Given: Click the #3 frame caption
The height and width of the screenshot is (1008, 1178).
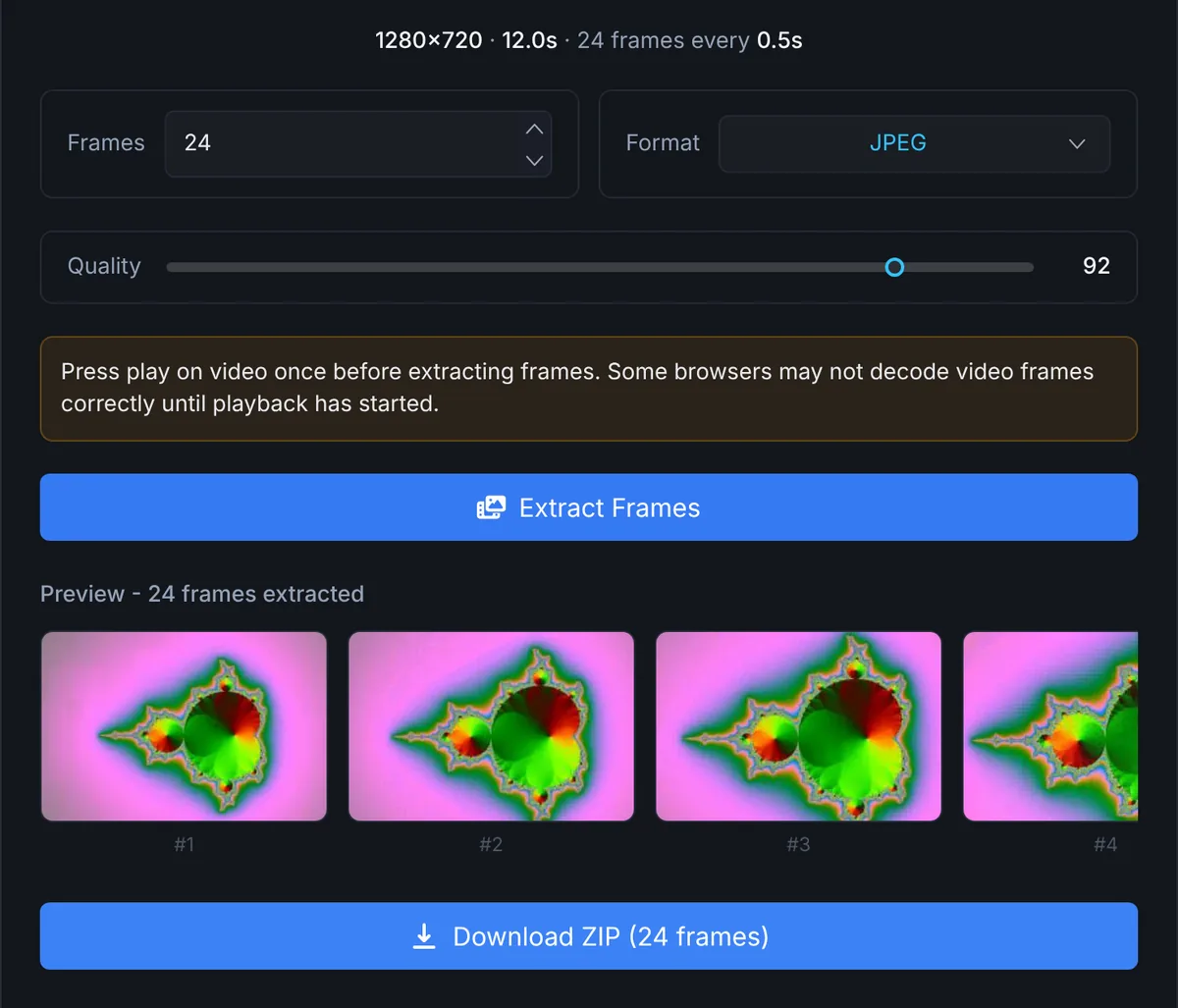Looking at the screenshot, I should pyautogui.click(x=798, y=844).
